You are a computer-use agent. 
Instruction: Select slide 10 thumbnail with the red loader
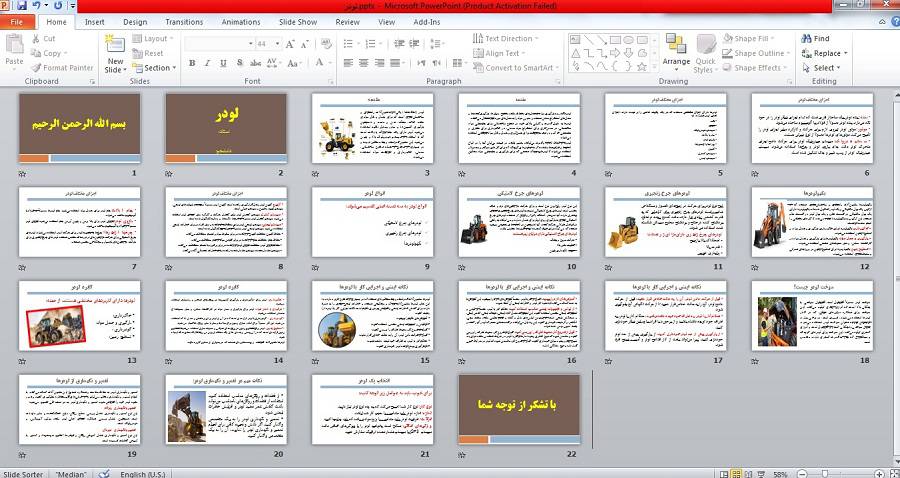point(519,222)
